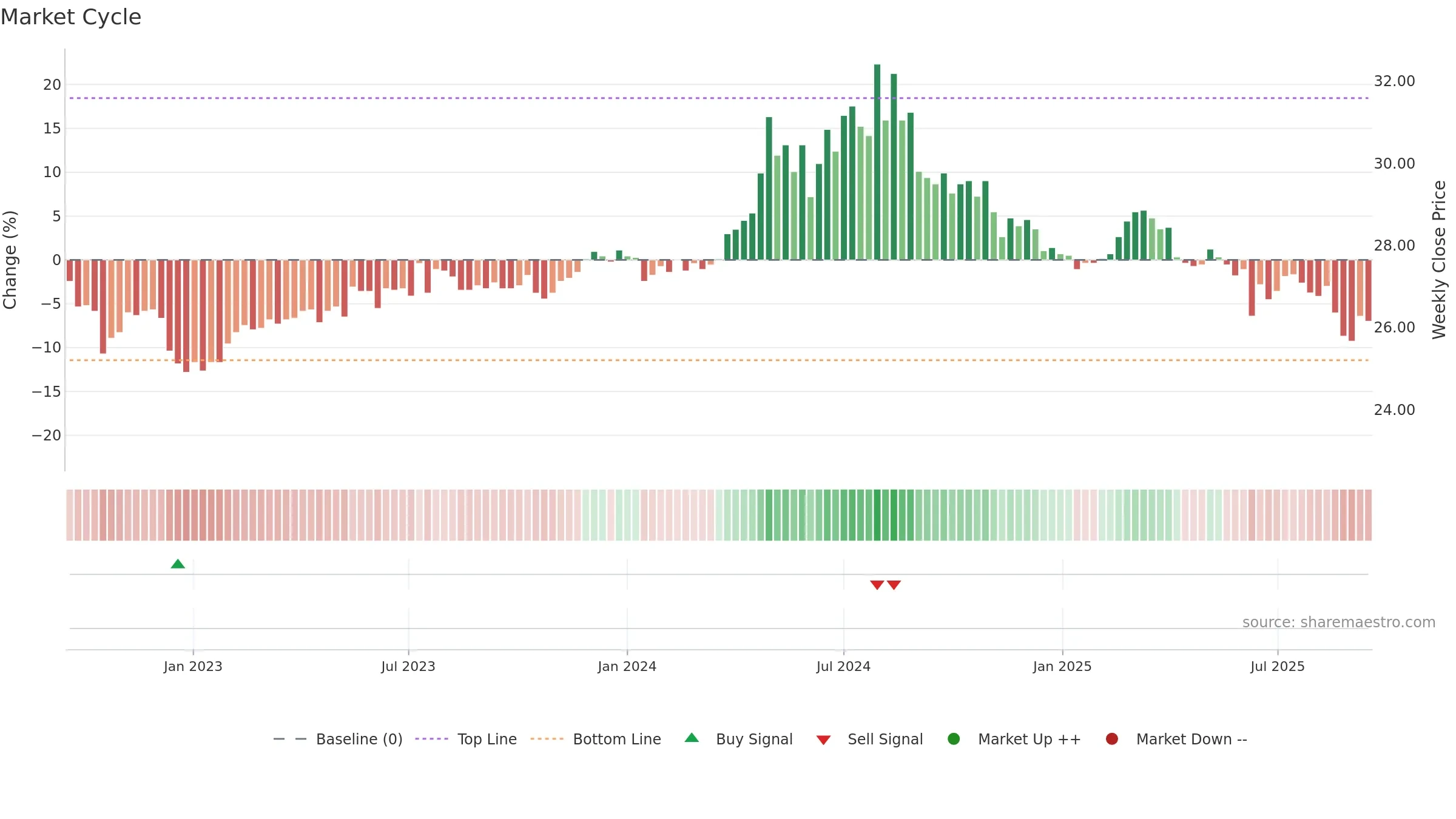Click the source: sharemaestro.com text
This screenshot has width=1456, height=819.
pos(1339,622)
